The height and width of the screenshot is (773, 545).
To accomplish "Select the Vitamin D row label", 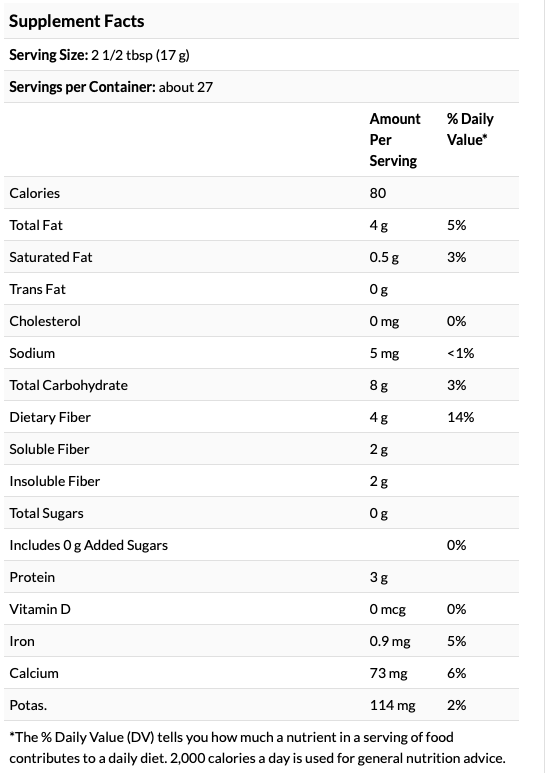I will 40,609.
